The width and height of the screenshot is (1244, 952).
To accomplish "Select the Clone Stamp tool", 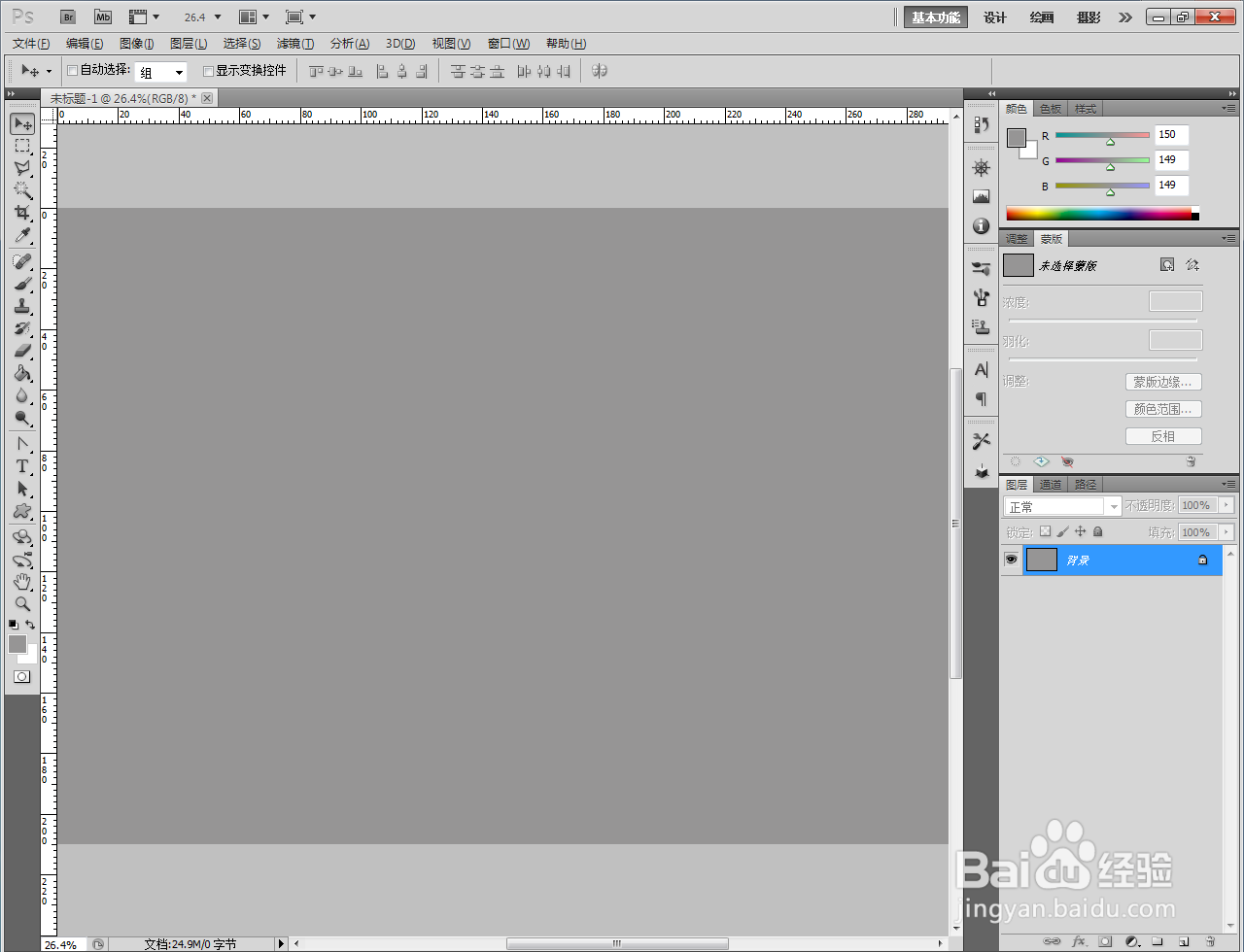I will click(22, 307).
